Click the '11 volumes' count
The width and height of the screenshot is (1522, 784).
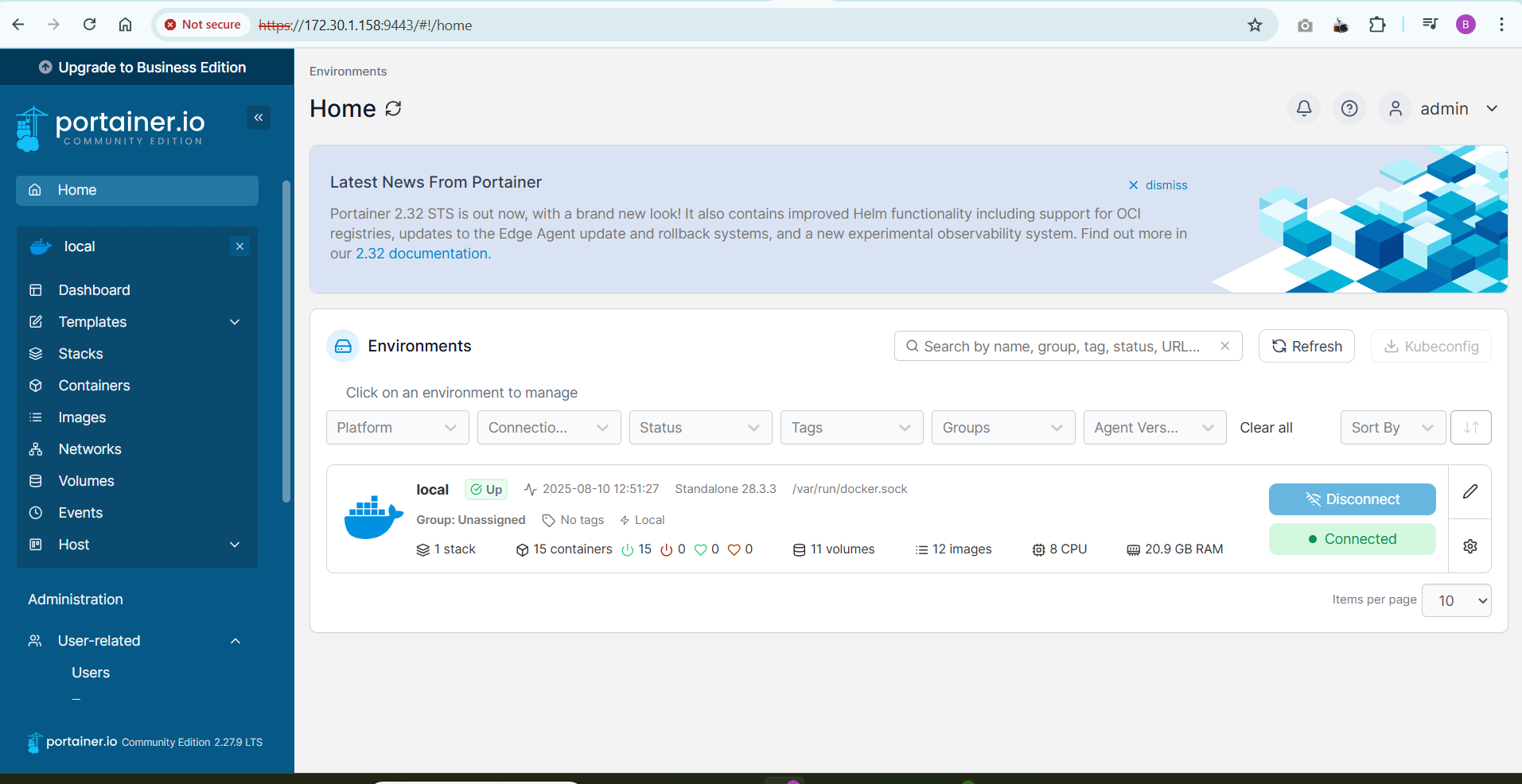(x=834, y=549)
